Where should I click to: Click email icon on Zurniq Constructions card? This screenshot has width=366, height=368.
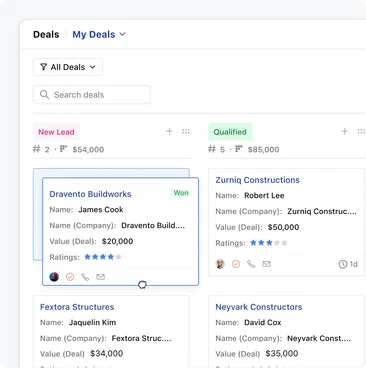coord(266,264)
